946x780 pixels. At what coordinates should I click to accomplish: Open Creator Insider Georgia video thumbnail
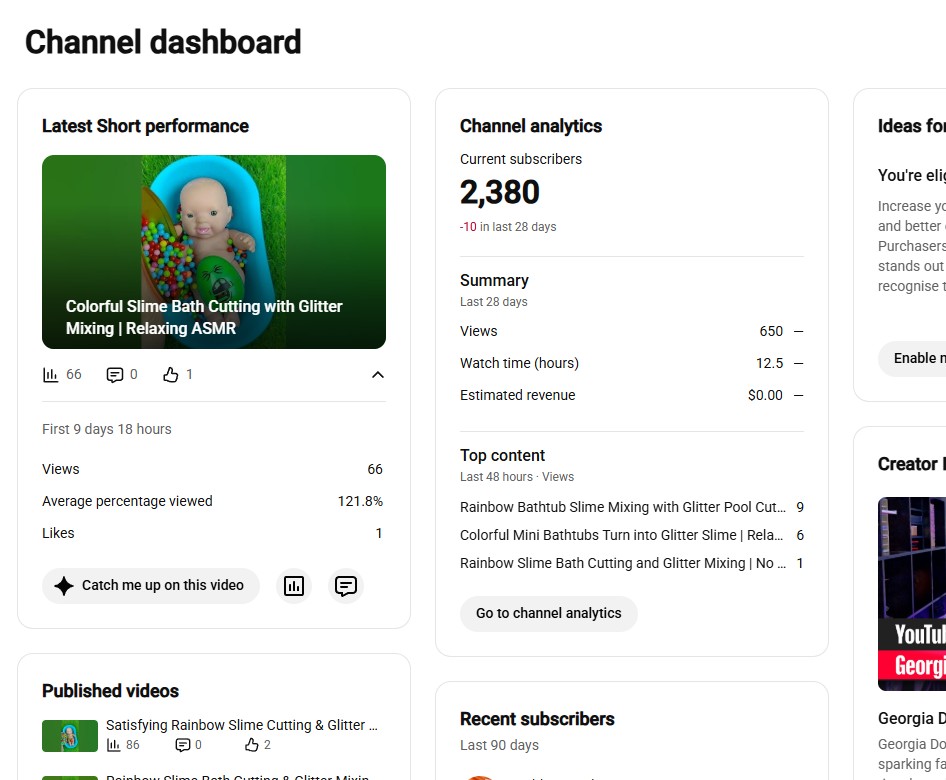coord(912,594)
